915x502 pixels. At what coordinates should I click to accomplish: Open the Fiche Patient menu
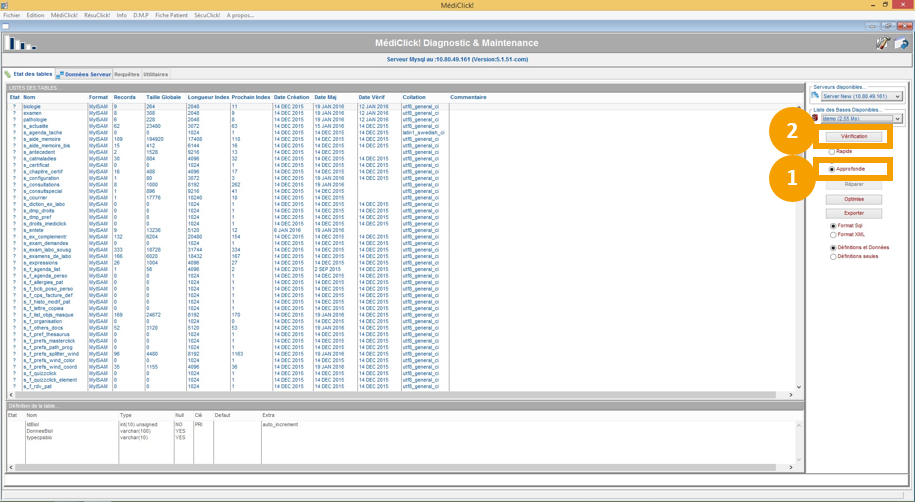point(172,16)
